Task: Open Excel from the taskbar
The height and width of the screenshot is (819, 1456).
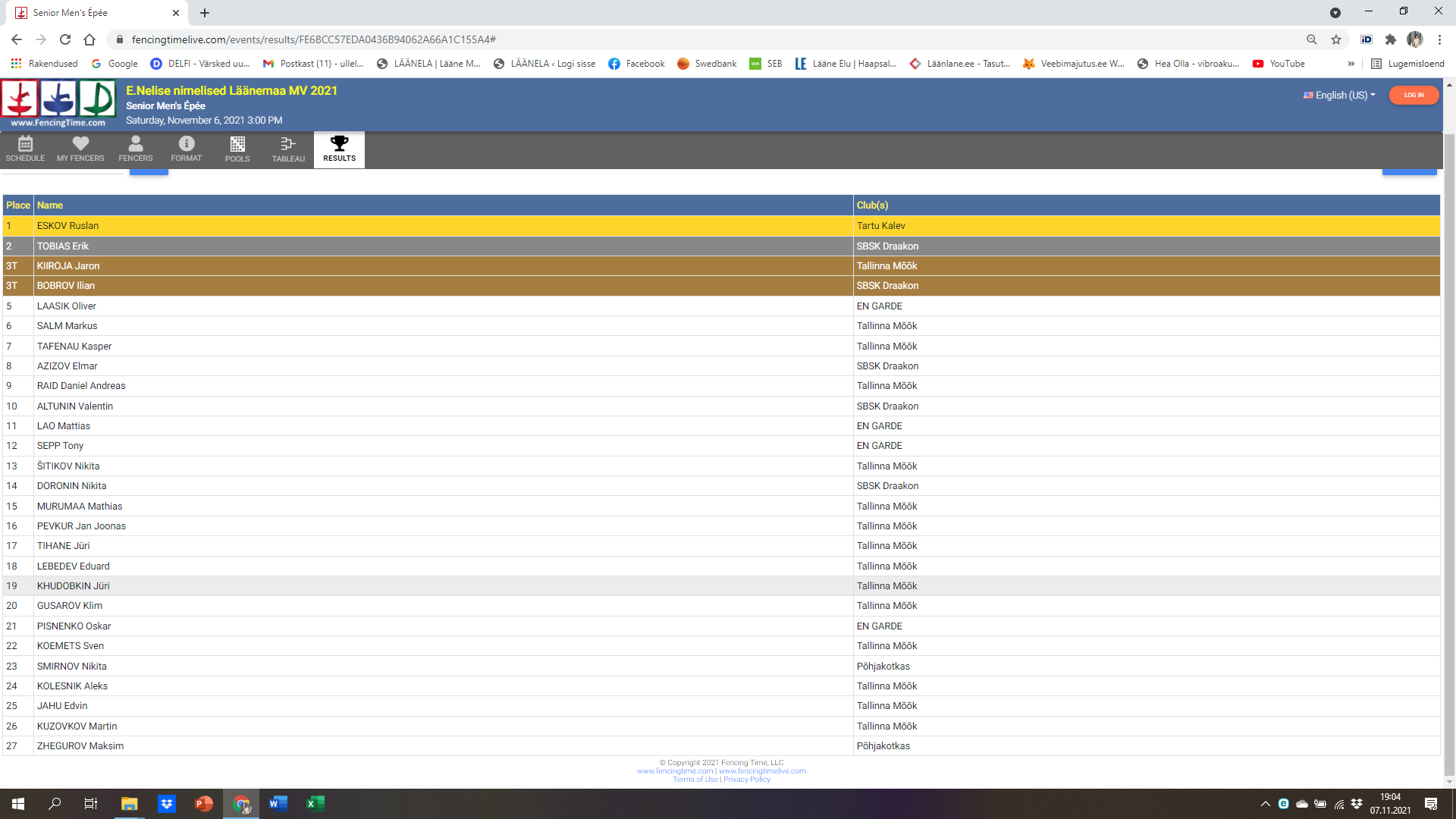Action: click(x=315, y=804)
